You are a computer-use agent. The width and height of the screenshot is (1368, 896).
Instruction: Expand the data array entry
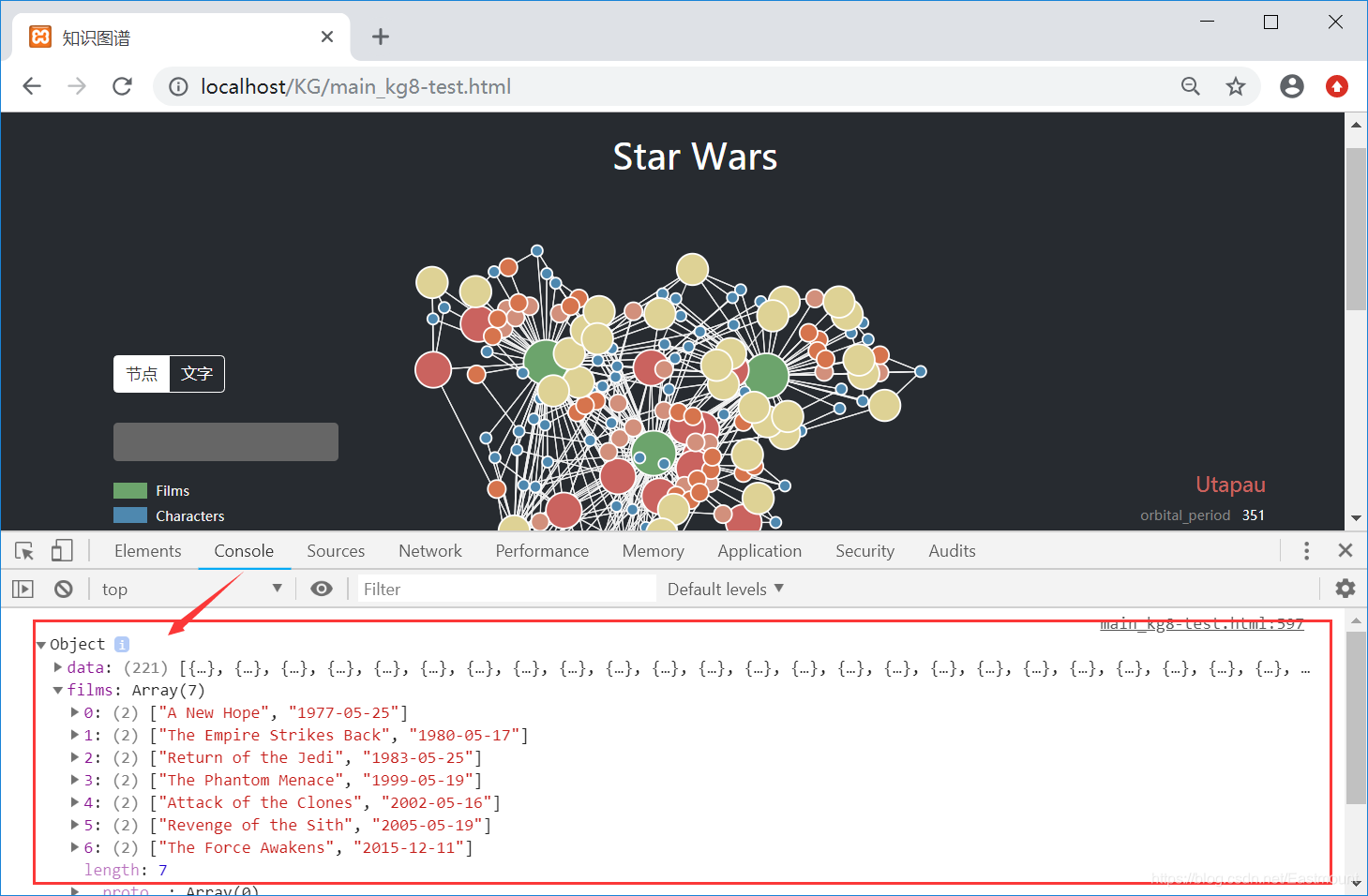coord(58,667)
